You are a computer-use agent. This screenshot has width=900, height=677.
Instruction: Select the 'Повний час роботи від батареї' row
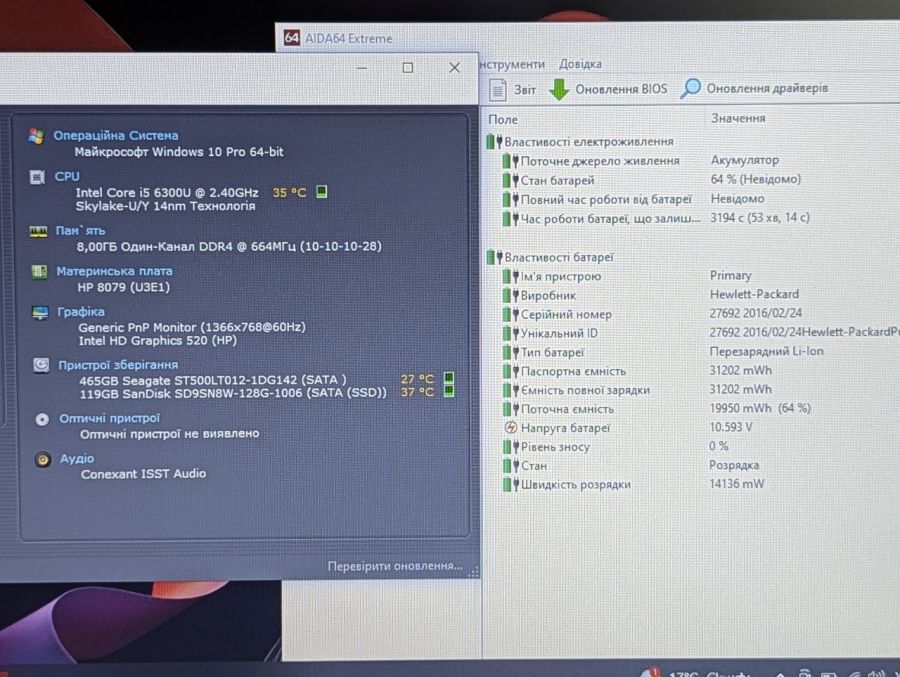pos(693,199)
